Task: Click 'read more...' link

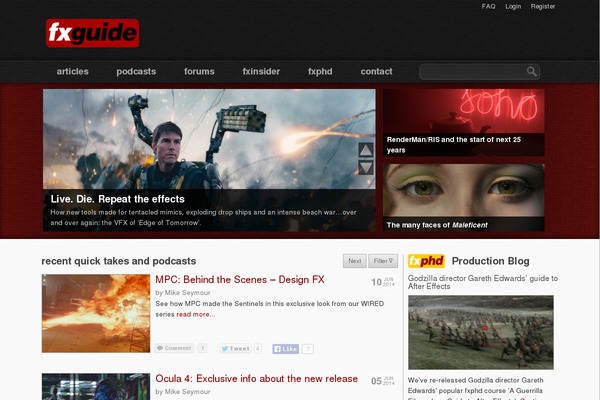Action: click(x=196, y=314)
